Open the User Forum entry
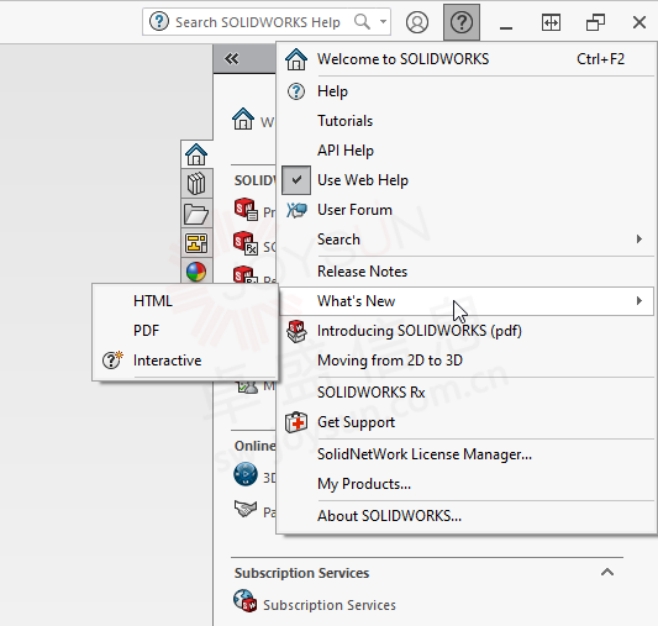Image resolution: width=659 pixels, height=626 pixels. click(467, 210)
